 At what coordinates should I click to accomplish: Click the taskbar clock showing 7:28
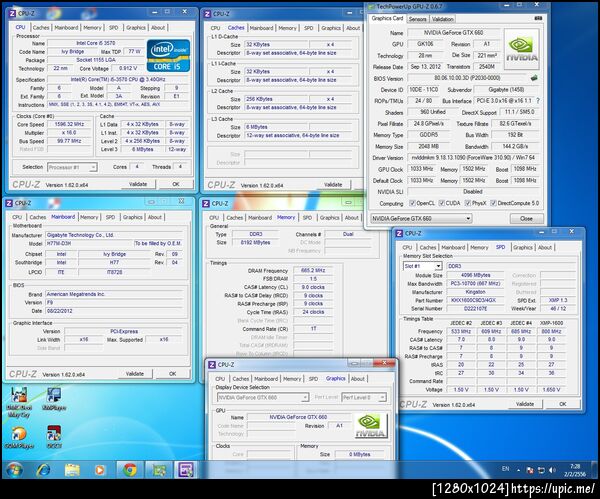(x=575, y=470)
